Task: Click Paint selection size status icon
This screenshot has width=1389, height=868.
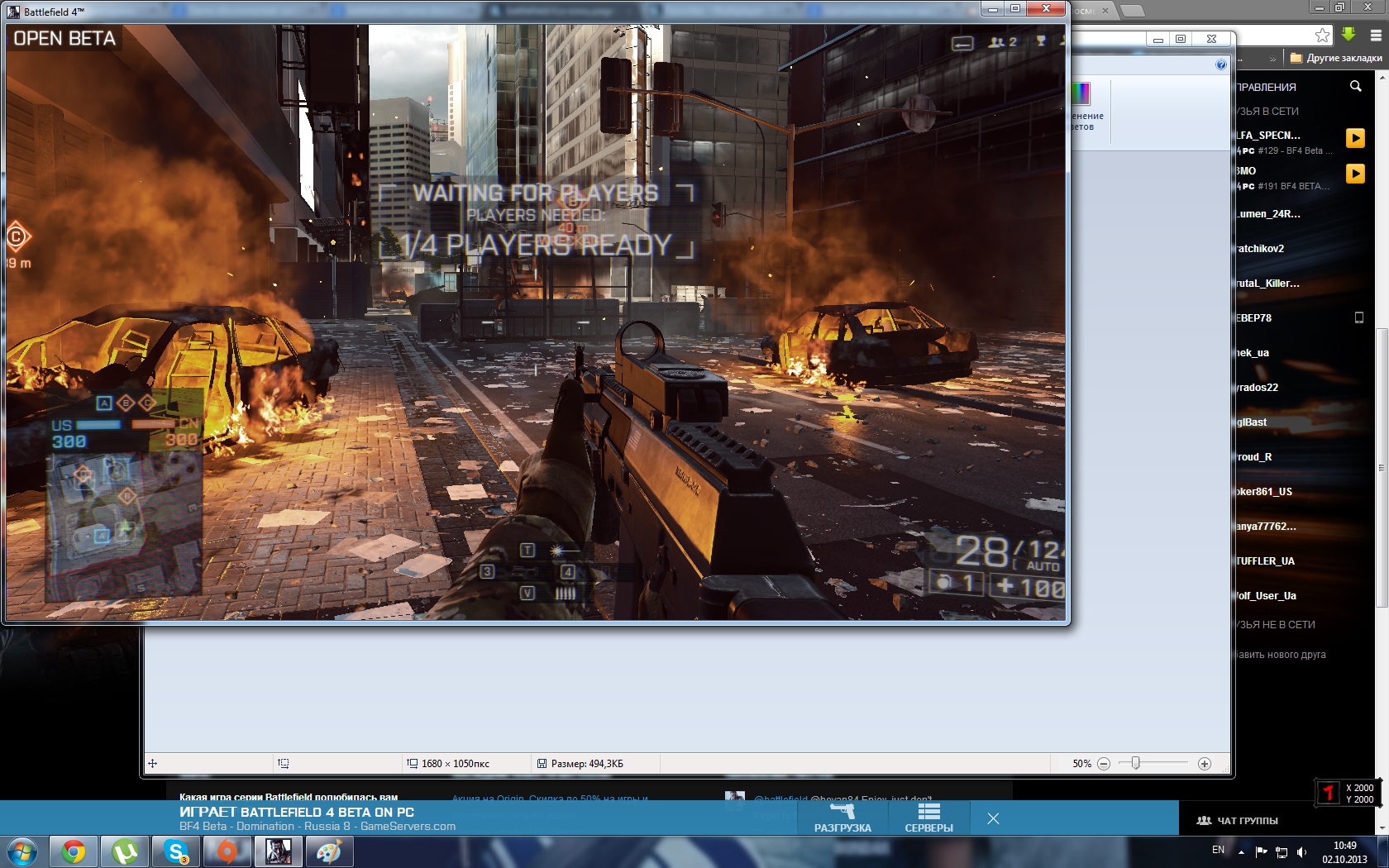Action: [x=284, y=764]
